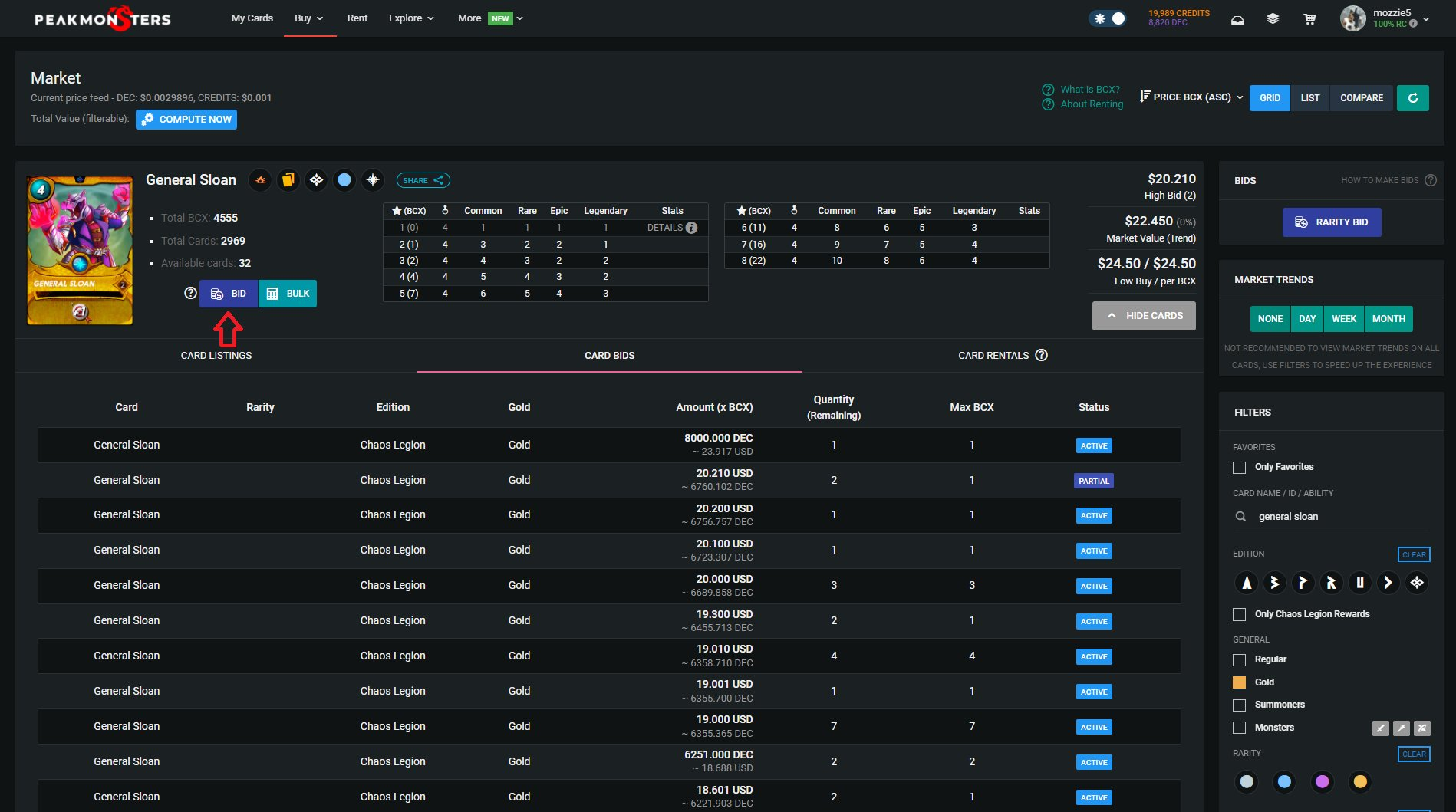Expand the More menu

(x=490, y=18)
